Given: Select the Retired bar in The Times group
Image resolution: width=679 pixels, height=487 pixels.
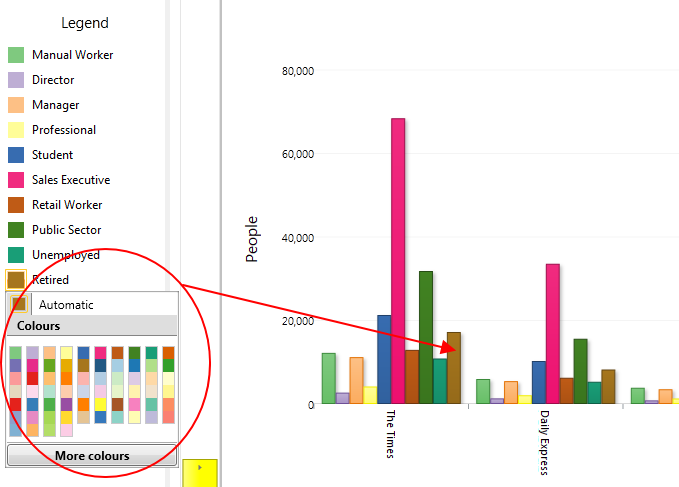Looking at the screenshot, I should (x=454, y=368).
